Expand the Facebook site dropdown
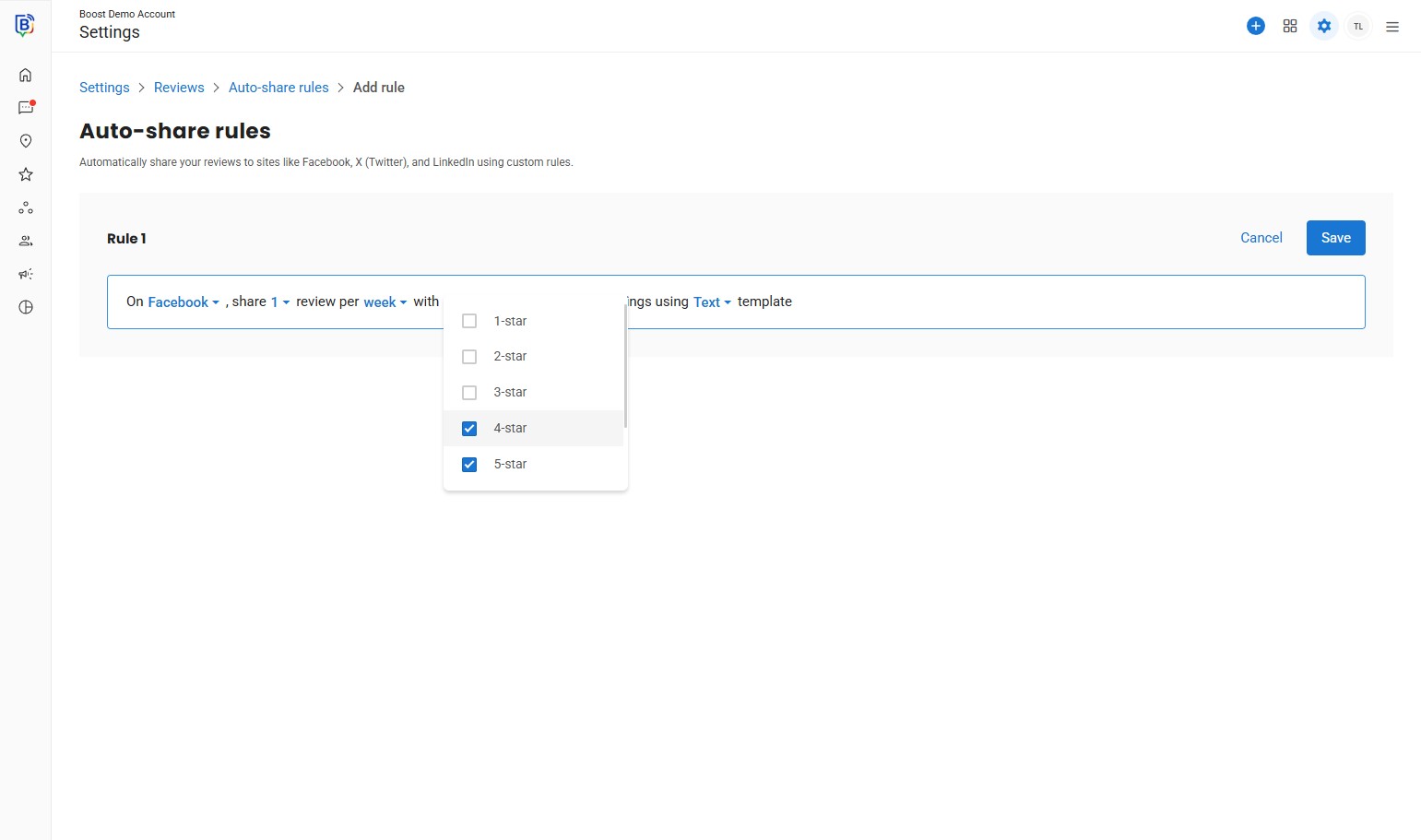The height and width of the screenshot is (840, 1421). point(183,302)
